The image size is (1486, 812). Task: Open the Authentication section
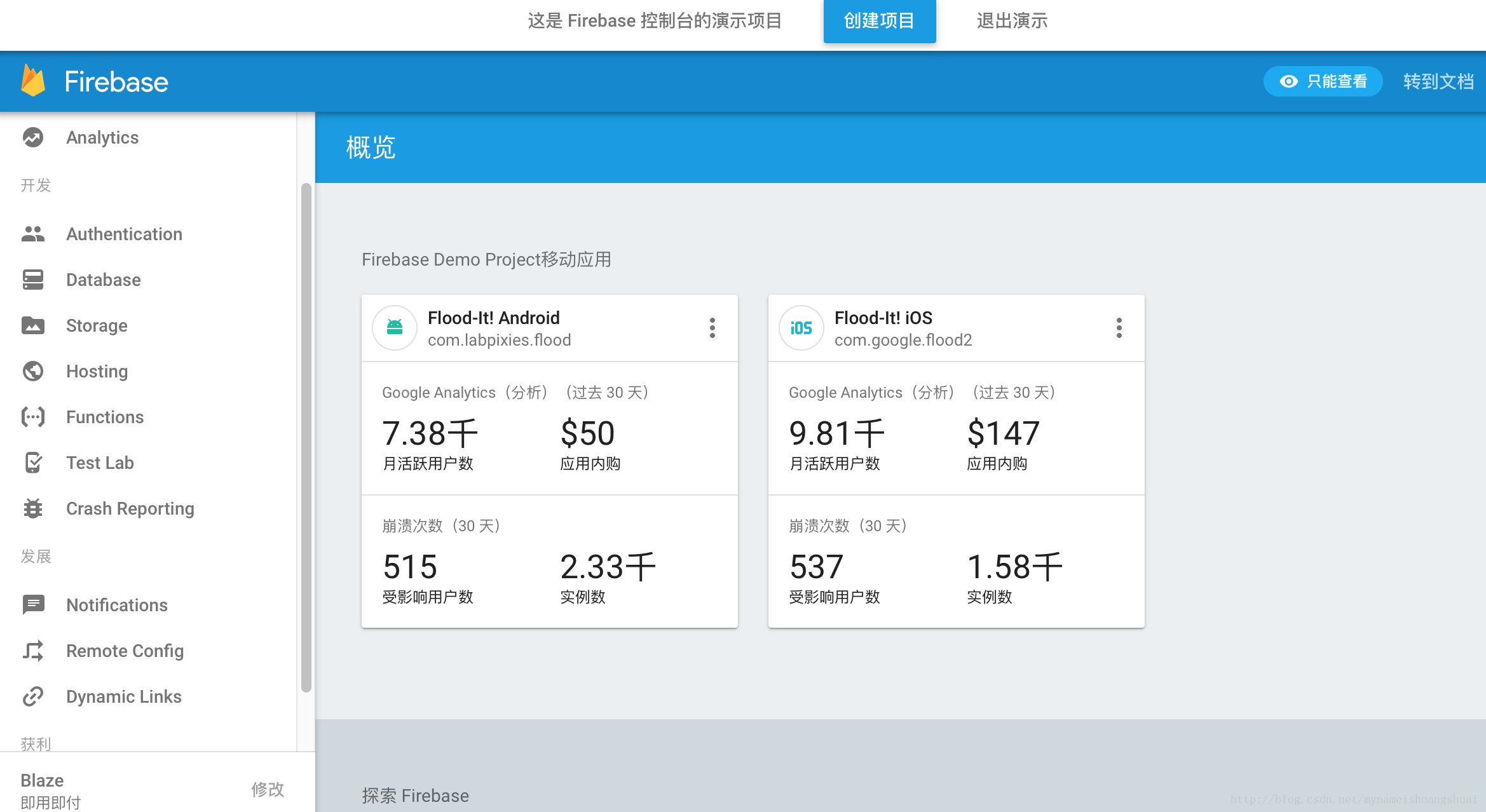pyautogui.click(x=124, y=234)
